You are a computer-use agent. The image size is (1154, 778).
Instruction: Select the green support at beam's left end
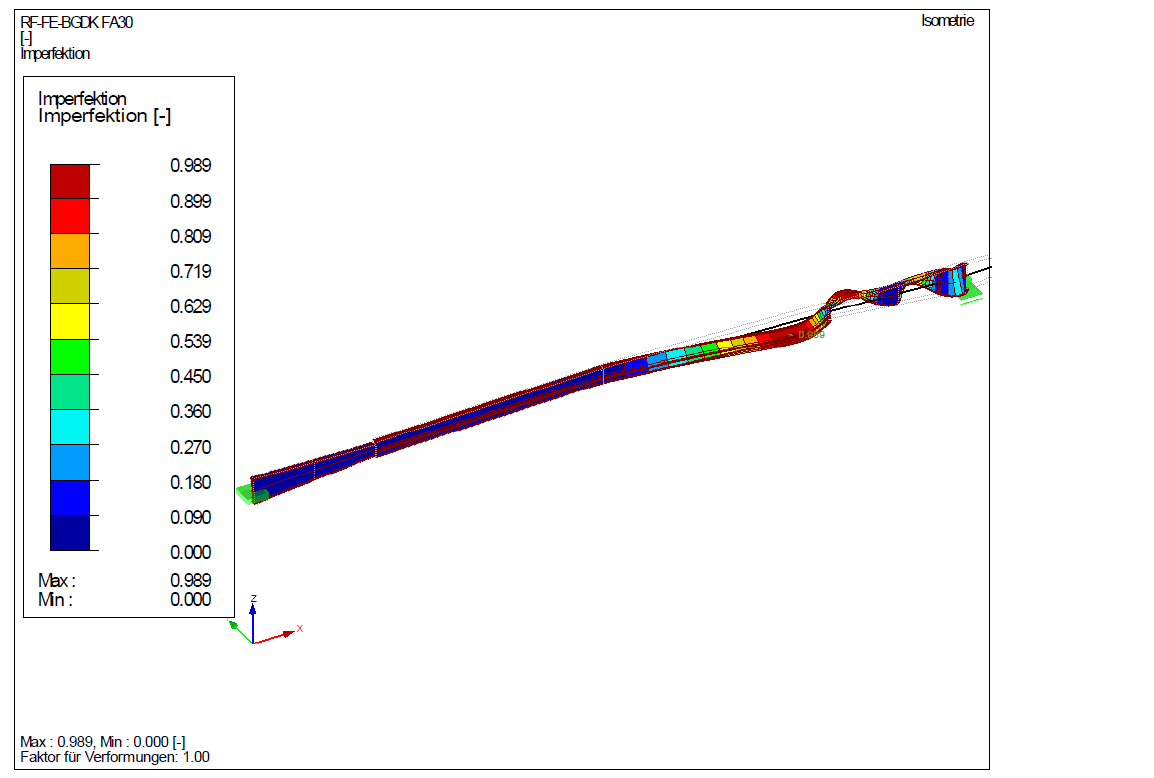[244, 492]
